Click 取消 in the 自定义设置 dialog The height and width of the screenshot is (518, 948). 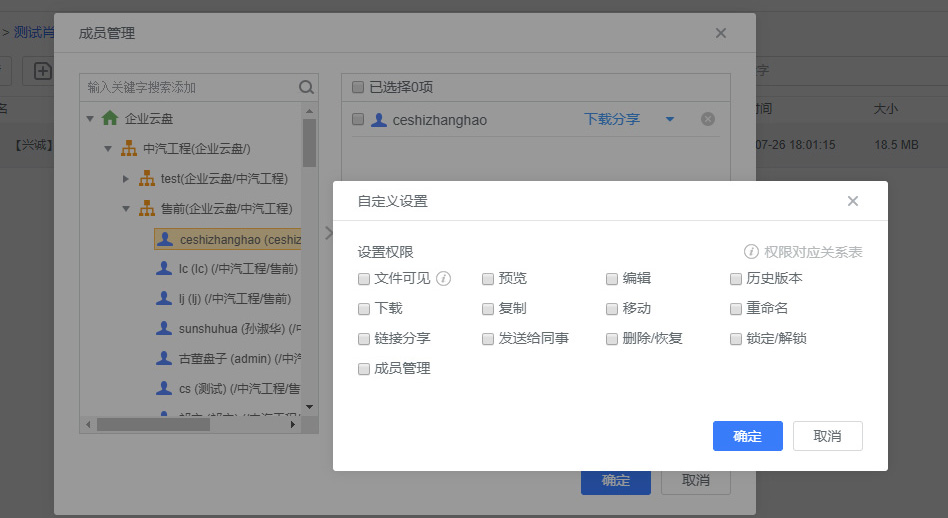pos(827,436)
